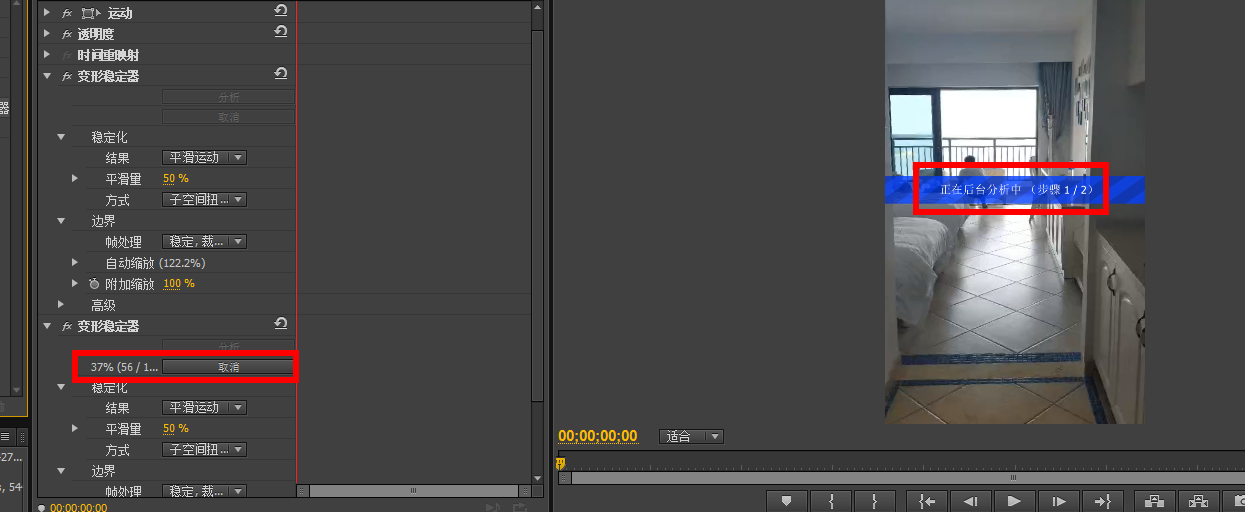Click the Extract button
Screen dimensions: 1245x512
(x=1198, y=501)
